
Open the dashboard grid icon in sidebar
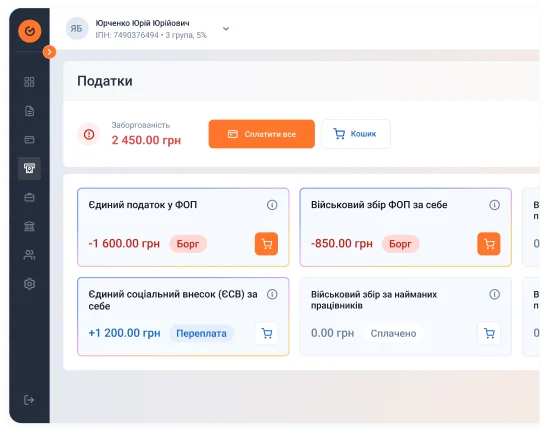tap(29, 82)
